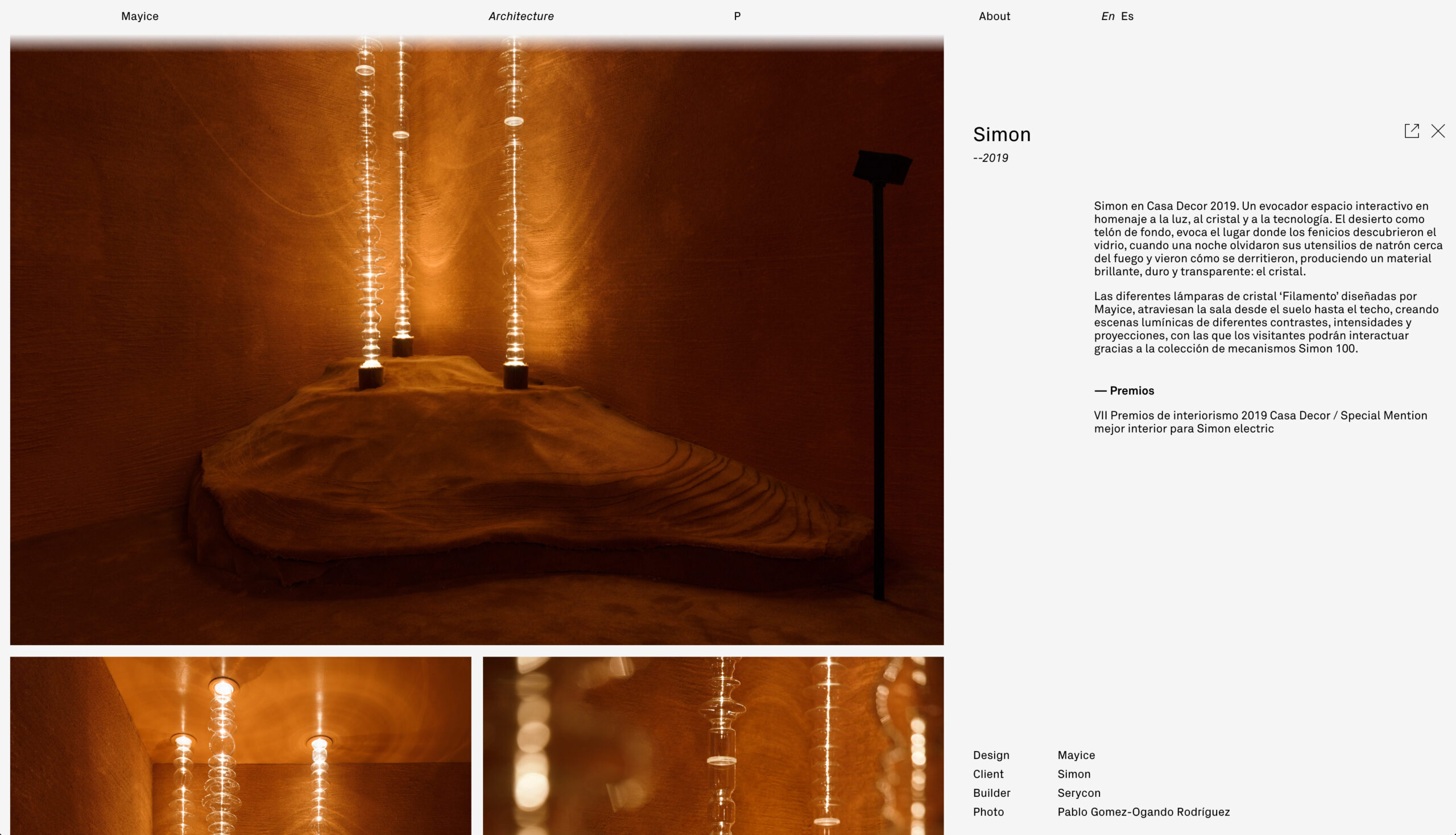Click the --2019 year label

(x=991, y=158)
